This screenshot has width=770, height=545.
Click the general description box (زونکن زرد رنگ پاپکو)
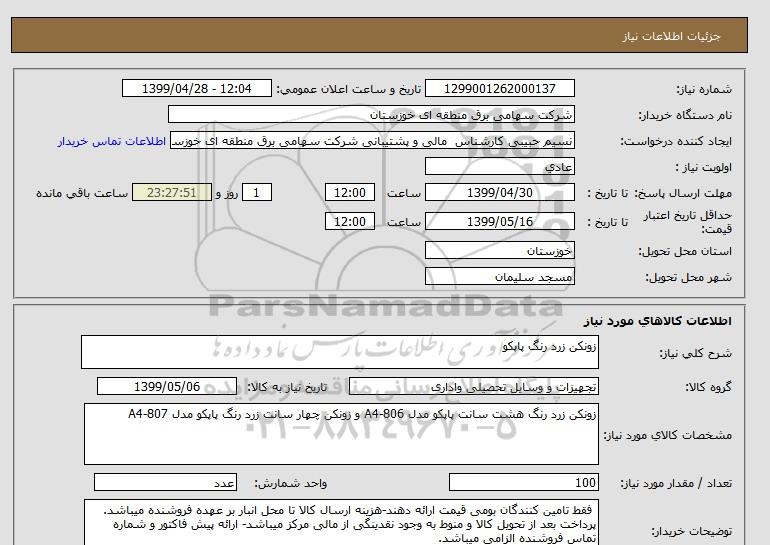340,353
